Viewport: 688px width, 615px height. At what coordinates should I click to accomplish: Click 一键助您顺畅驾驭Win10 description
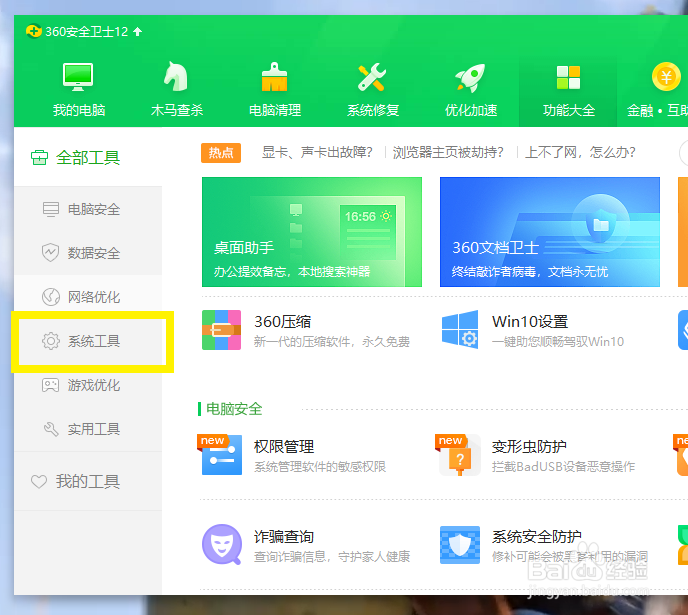point(558,342)
